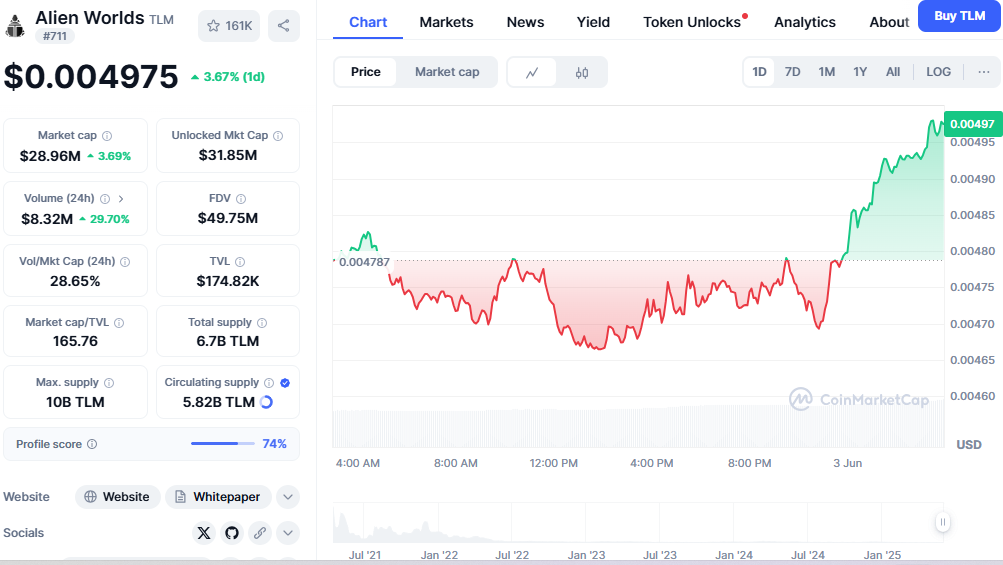Open the Token Unlocks tab
1003x565 pixels.
point(692,22)
